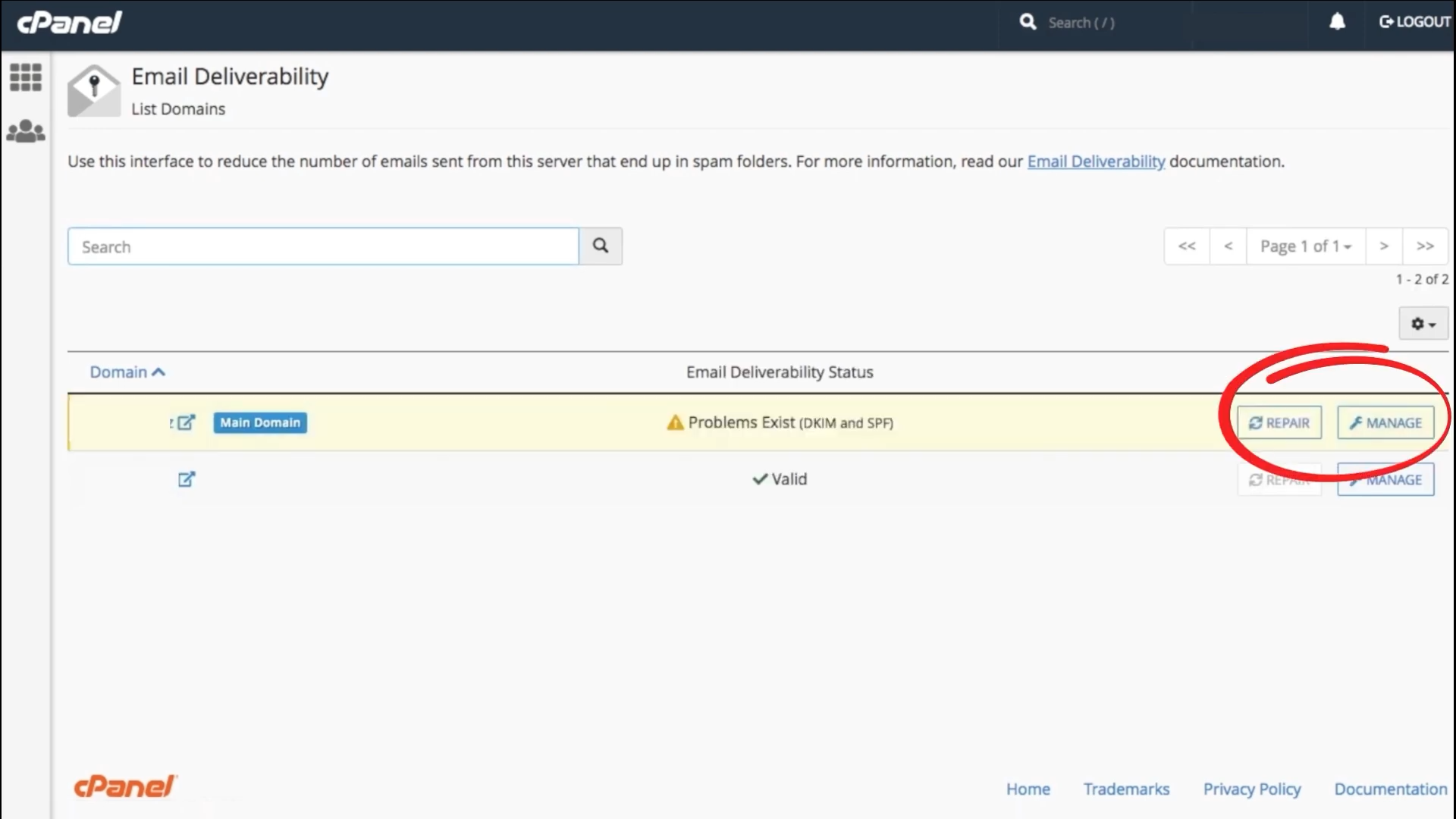Click the external link icon on the Valid domain row
Viewport: 1456px width, 819px height.
point(187,479)
